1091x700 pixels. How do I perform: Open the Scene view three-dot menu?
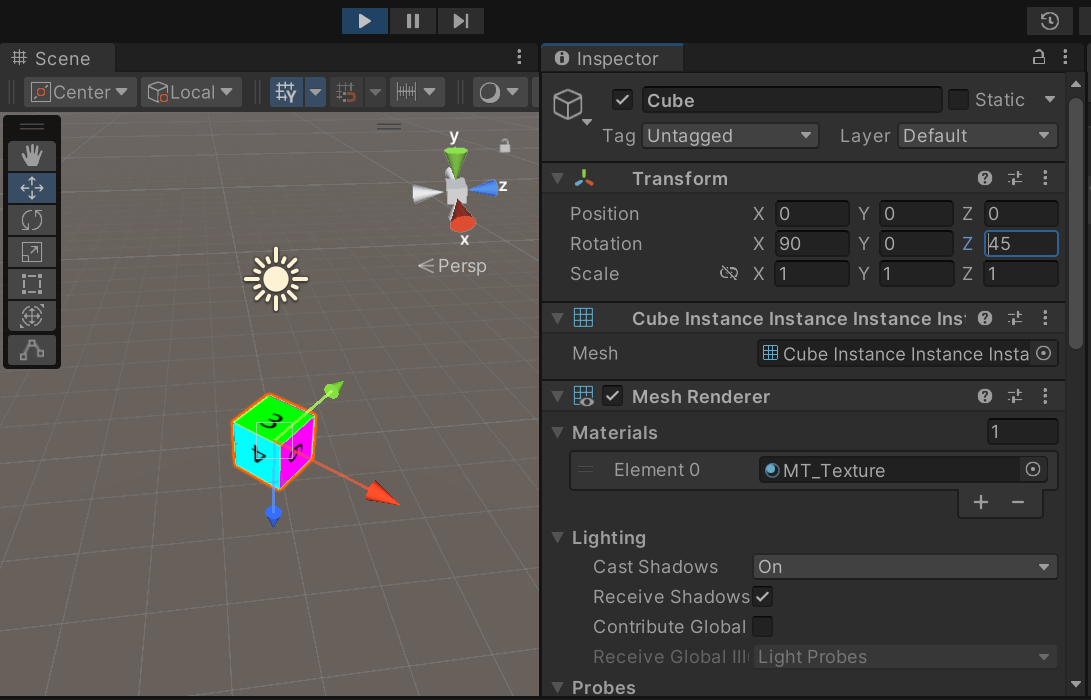519,57
